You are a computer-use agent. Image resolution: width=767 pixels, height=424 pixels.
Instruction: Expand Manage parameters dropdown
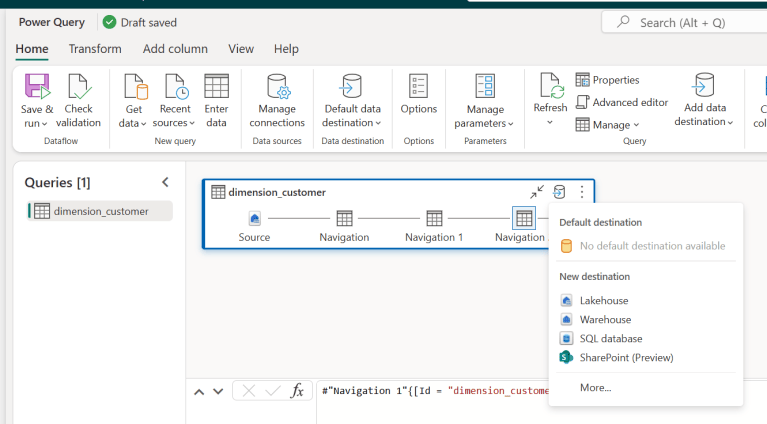click(x=511, y=124)
